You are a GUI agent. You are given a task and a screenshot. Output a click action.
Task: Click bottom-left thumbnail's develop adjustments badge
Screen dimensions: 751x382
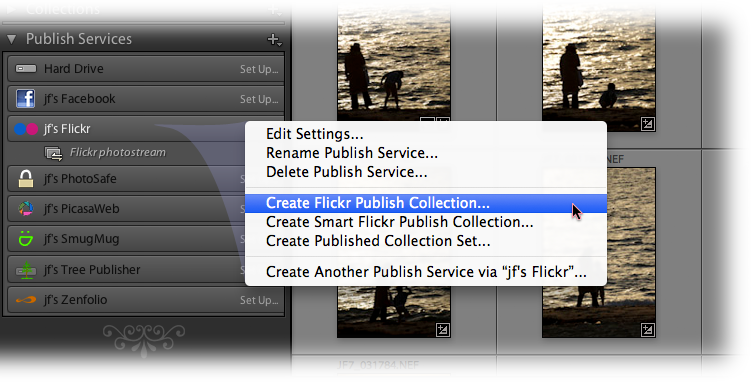coord(443,330)
